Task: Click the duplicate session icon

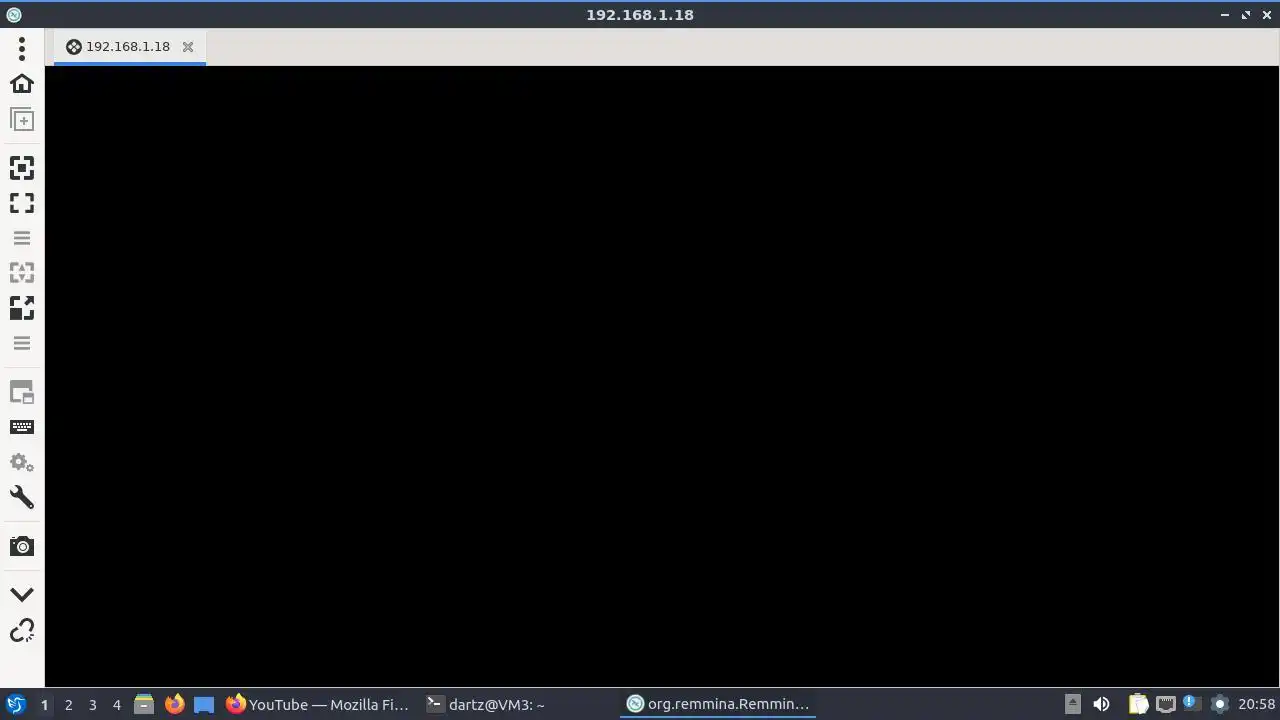Action: 22,120
